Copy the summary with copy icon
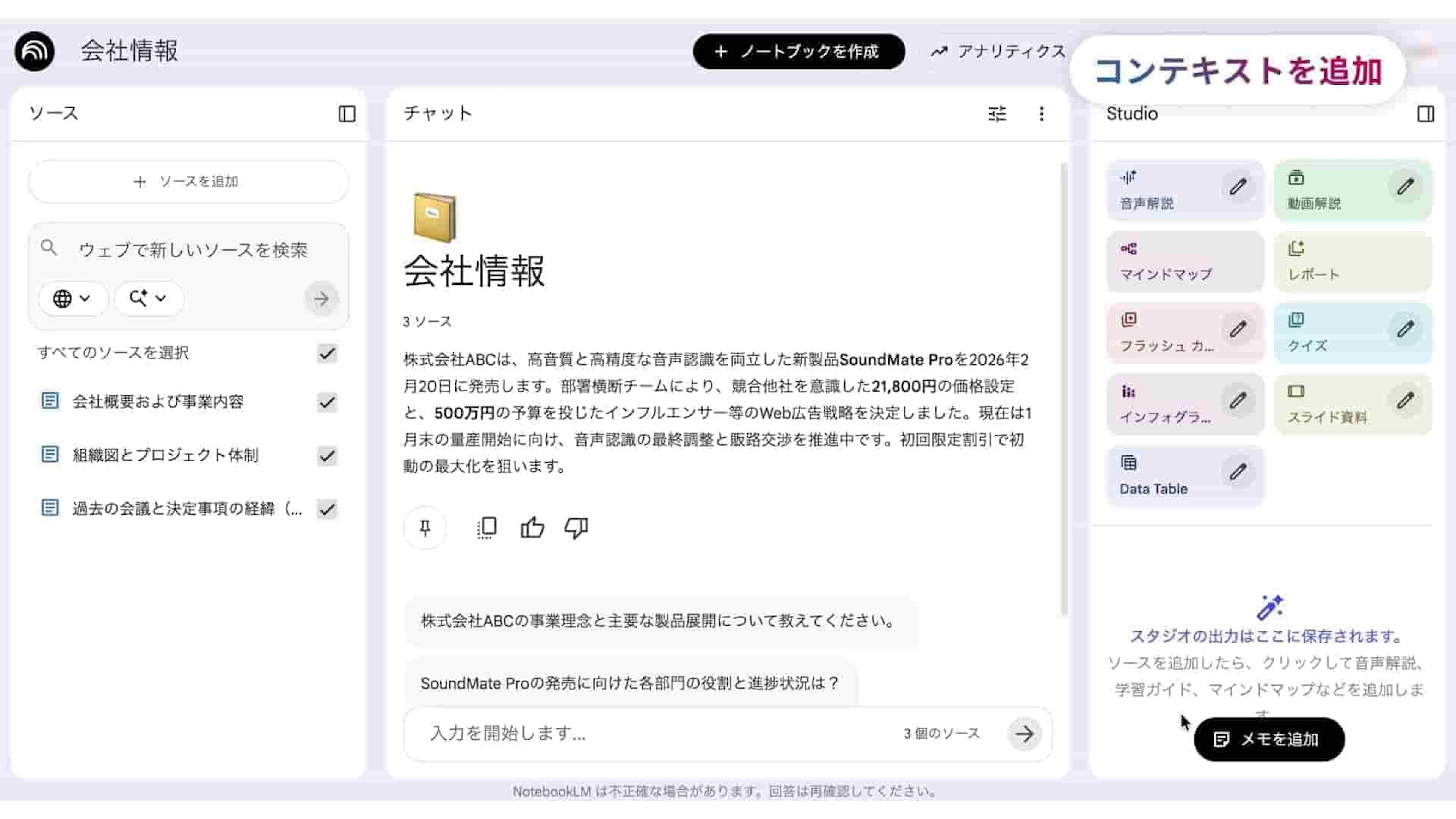Image resolution: width=1456 pixels, height=819 pixels. tap(486, 528)
